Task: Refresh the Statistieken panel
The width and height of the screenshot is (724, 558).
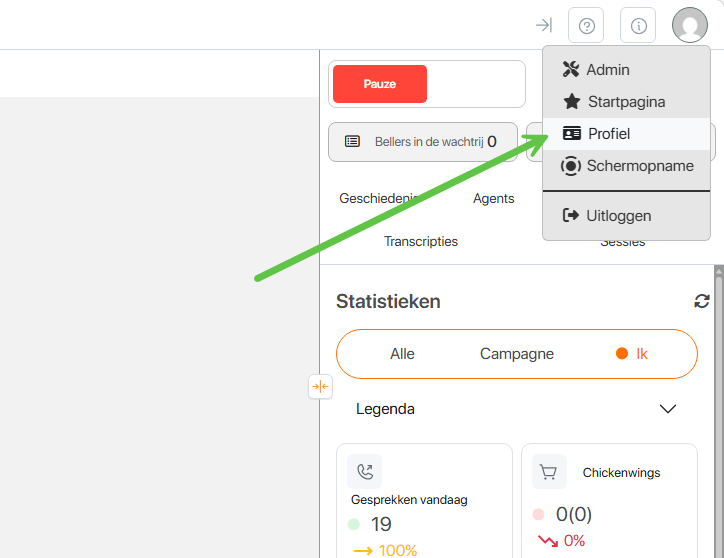Action: [702, 301]
